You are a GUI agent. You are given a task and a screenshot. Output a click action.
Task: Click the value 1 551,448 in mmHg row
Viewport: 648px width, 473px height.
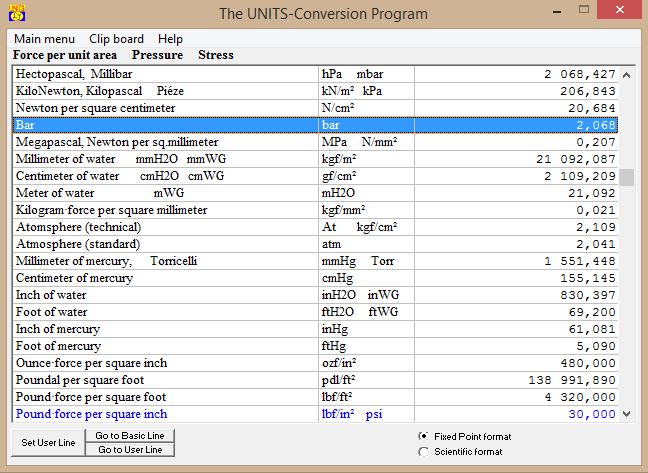(579, 261)
